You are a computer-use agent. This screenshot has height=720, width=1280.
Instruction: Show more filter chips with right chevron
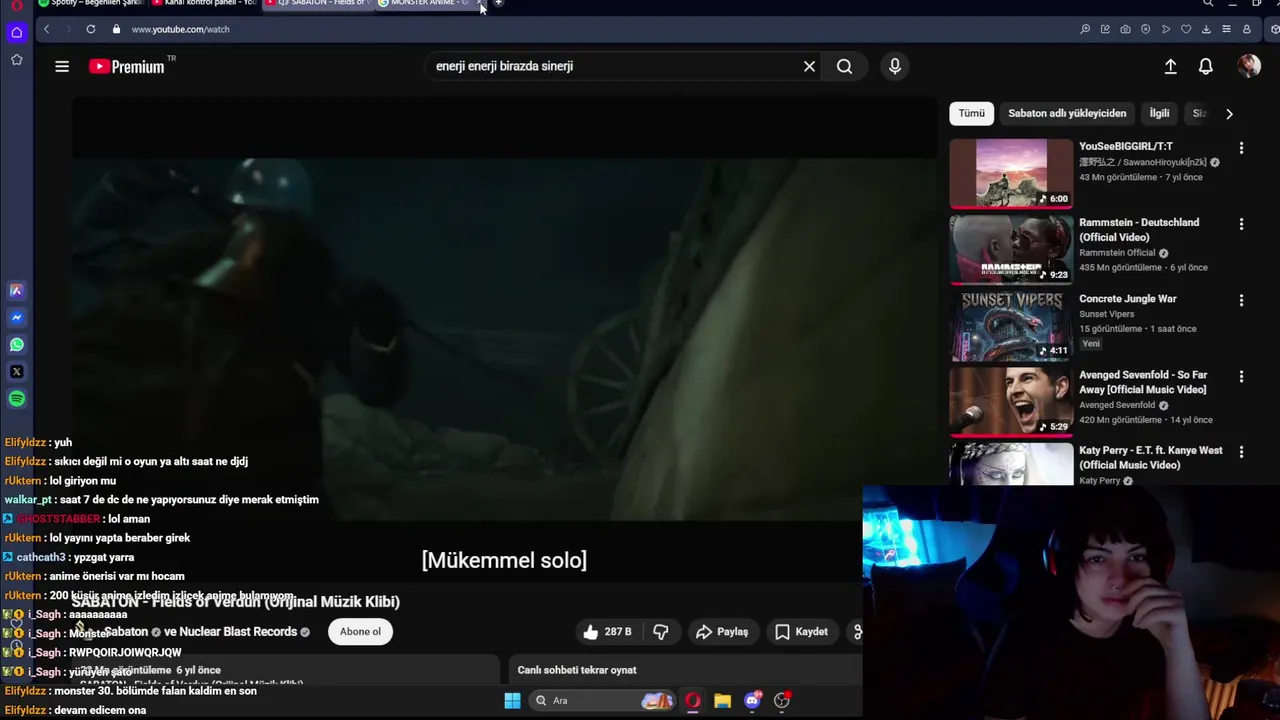point(1229,114)
